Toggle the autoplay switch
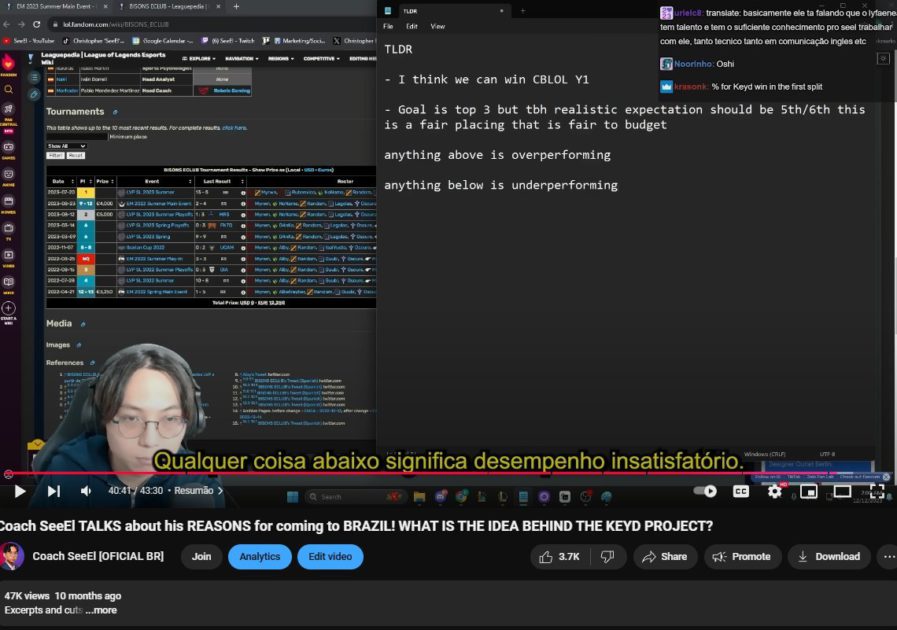 tap(706, 491)
